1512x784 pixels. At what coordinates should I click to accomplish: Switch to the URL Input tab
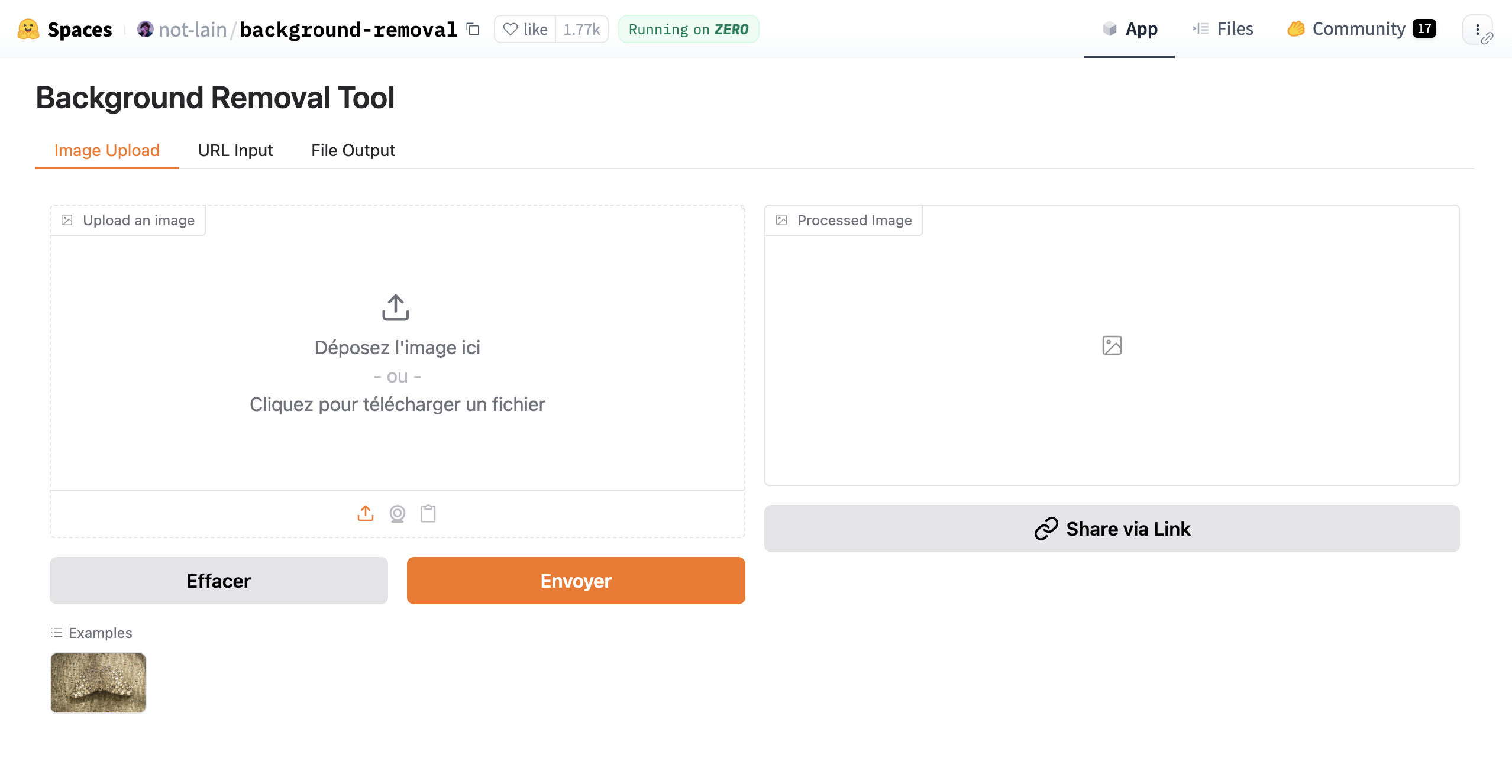click(235, 150)
